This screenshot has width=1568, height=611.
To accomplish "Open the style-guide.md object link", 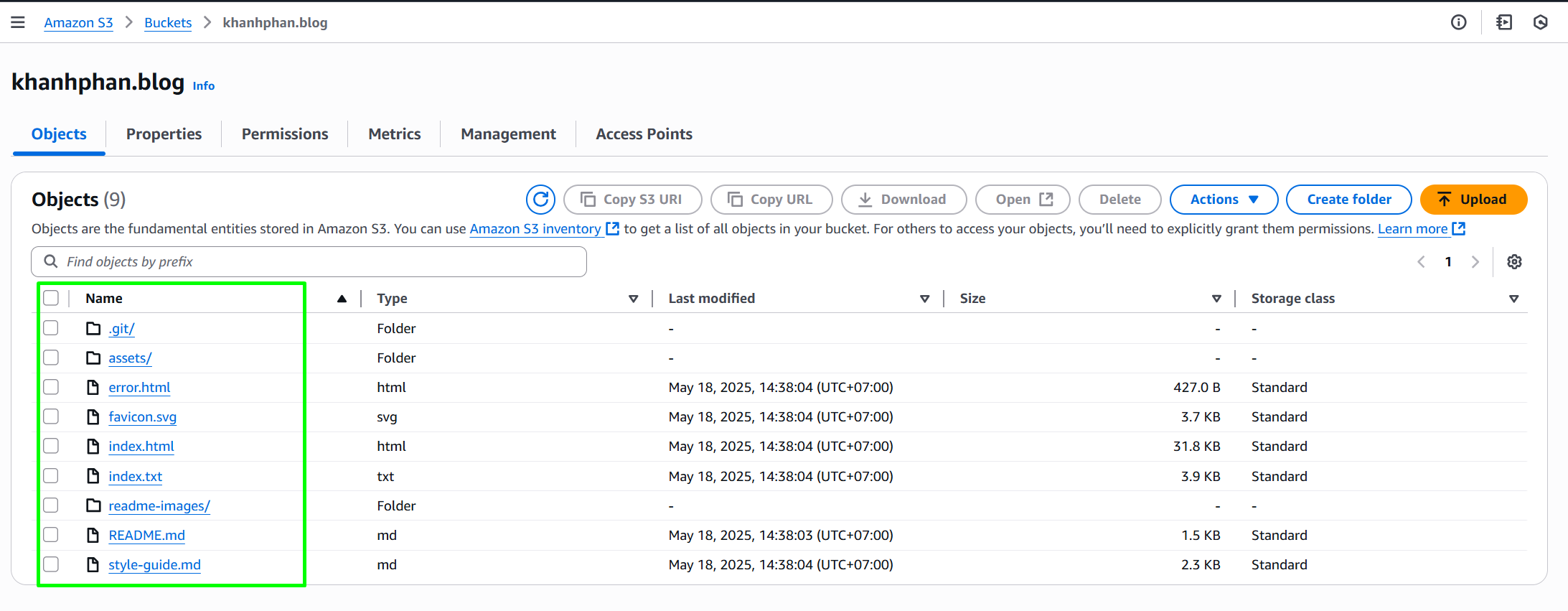I will pyautogui.click(x=154, y=564).
